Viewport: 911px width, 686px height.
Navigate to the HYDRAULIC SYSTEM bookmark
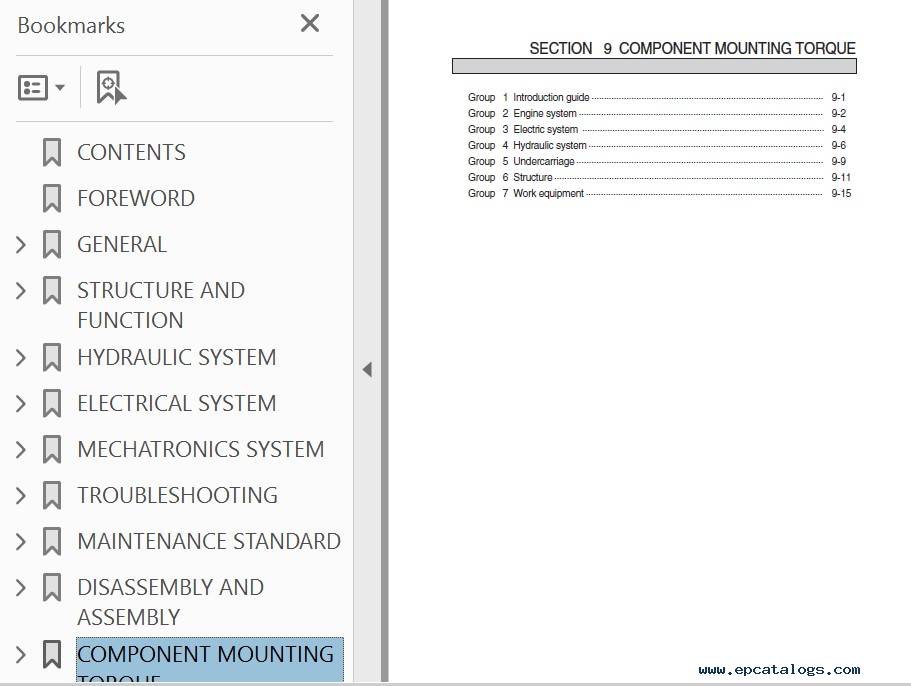coord(177,357)
